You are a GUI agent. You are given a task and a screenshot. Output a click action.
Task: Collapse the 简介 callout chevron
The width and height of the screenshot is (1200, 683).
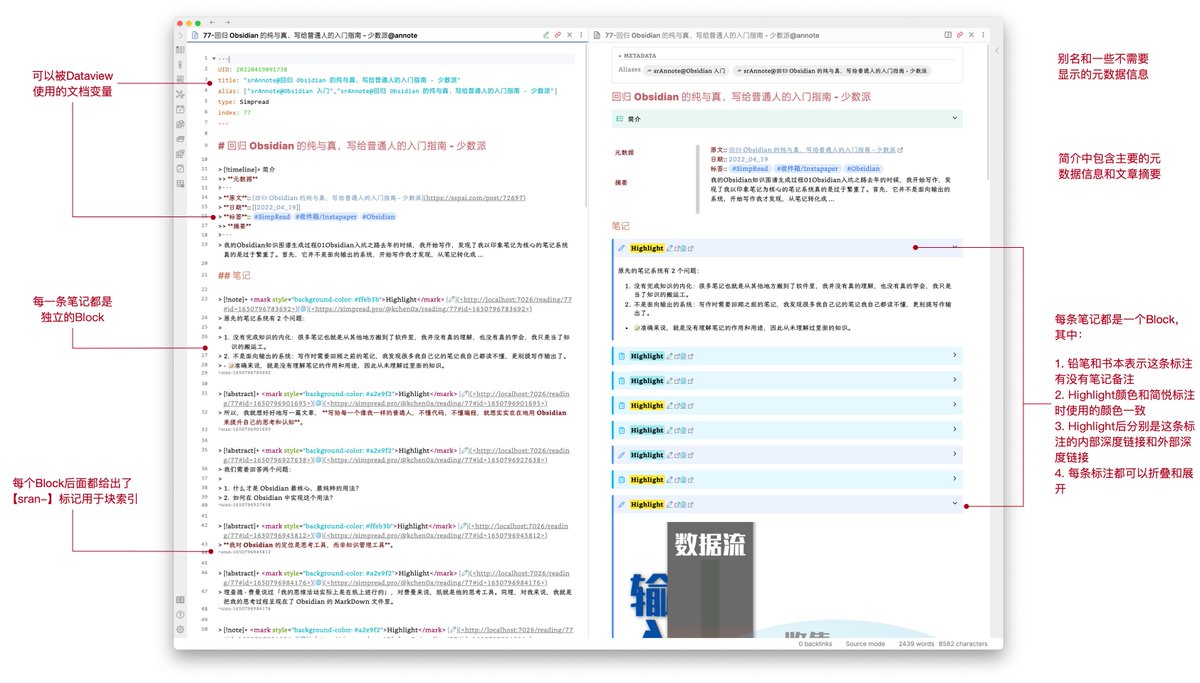pos(955,118)
